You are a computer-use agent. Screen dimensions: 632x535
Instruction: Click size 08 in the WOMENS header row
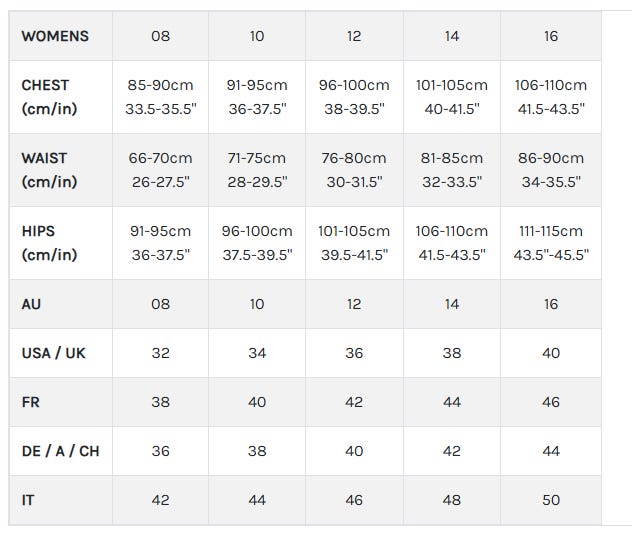[x=160, y=36]
